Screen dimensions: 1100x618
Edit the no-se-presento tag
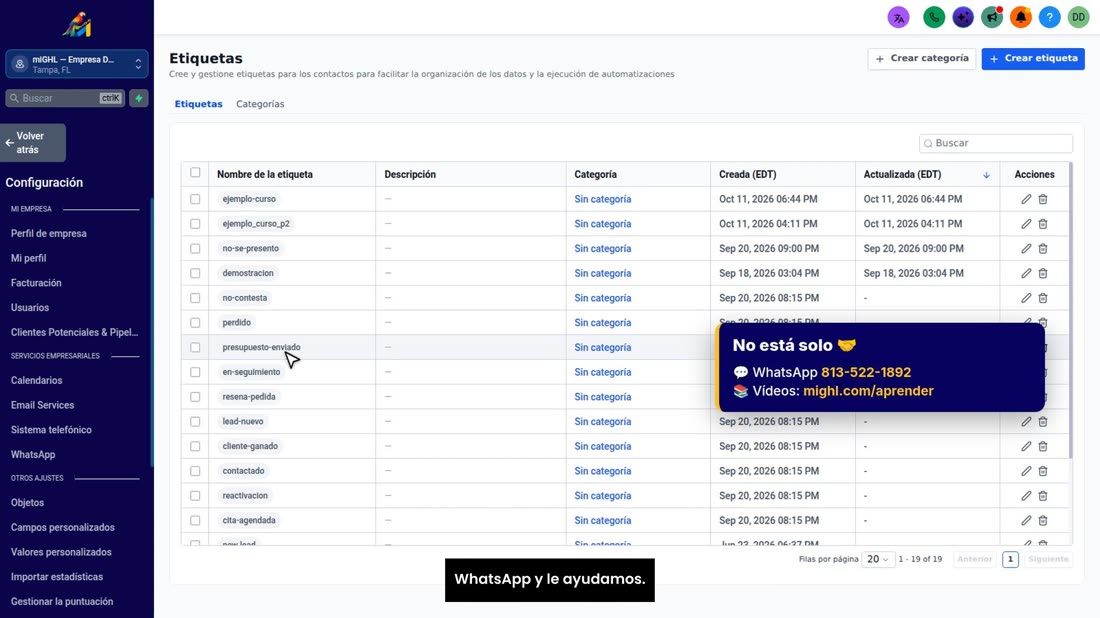[x=1026, y=248]
